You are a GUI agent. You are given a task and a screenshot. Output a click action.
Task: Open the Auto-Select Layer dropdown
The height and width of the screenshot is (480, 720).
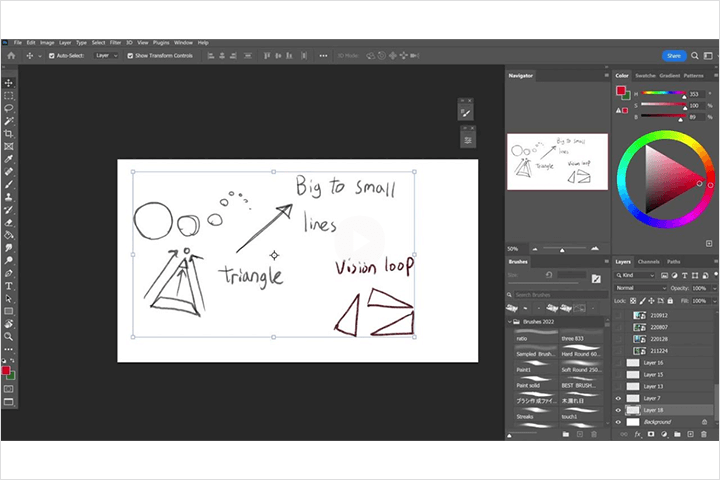tap(106, 56)
